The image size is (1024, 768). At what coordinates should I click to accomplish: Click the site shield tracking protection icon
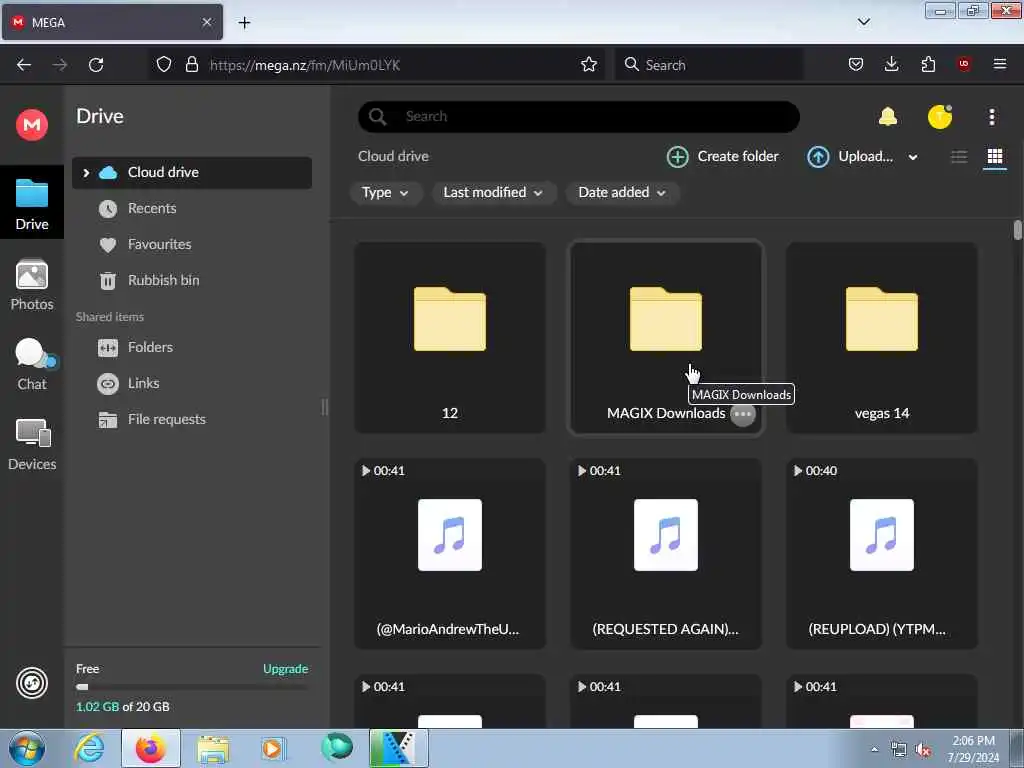164,65
